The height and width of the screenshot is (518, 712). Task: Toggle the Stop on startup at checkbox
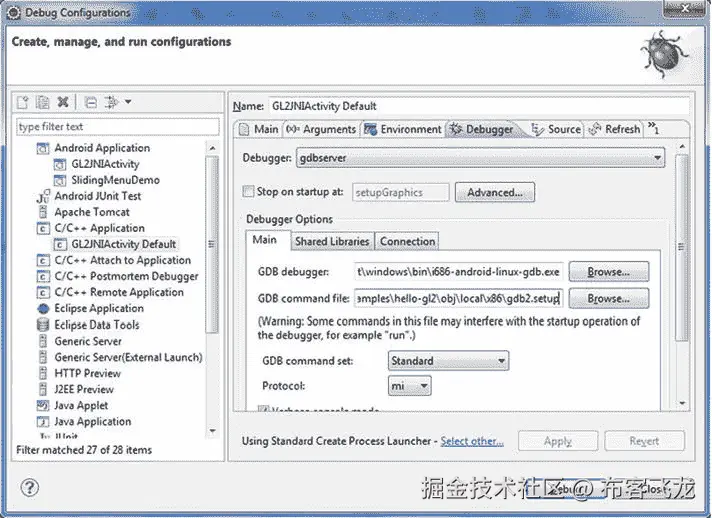pos(248,192)
